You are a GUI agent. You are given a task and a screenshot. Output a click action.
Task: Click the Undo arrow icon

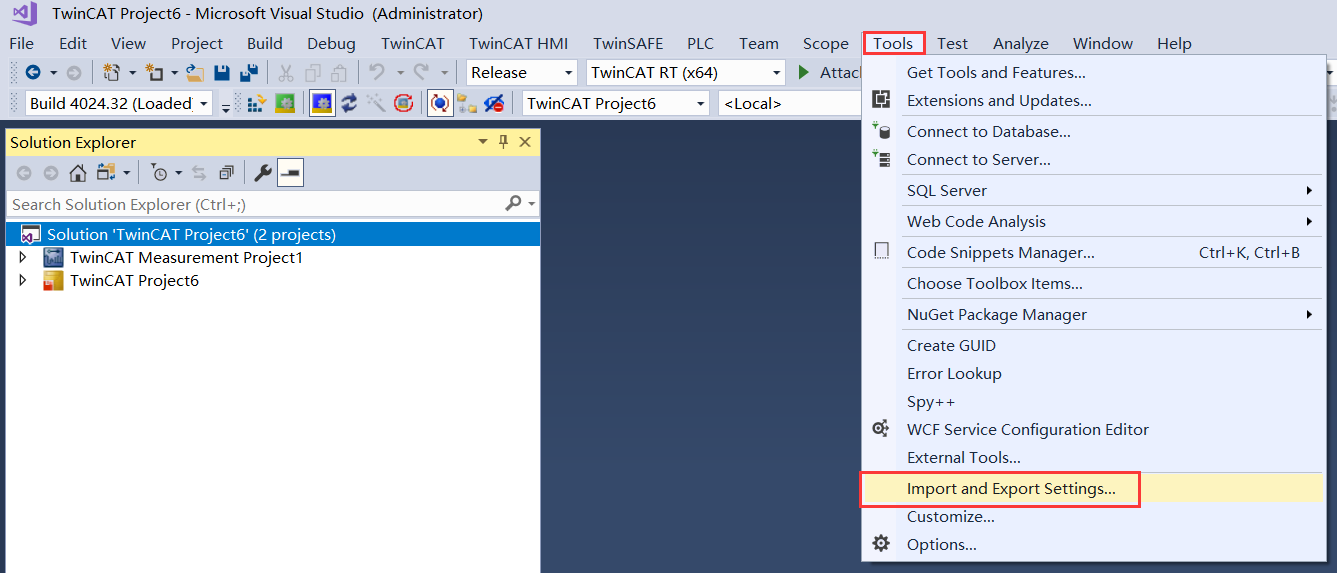[x=377, y=72]
